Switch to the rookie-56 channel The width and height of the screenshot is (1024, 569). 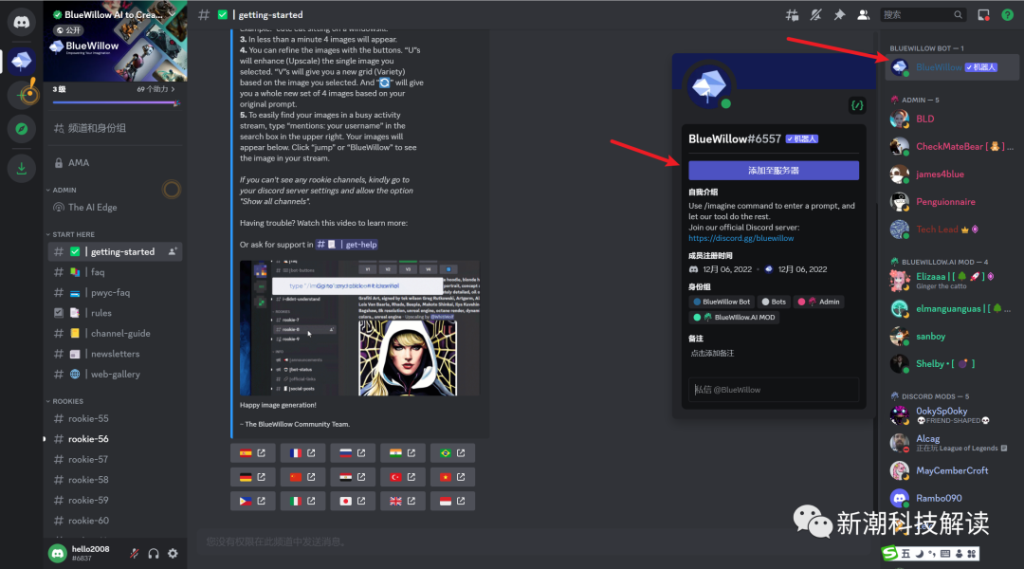pyautogui.click(x=88, y=439)
